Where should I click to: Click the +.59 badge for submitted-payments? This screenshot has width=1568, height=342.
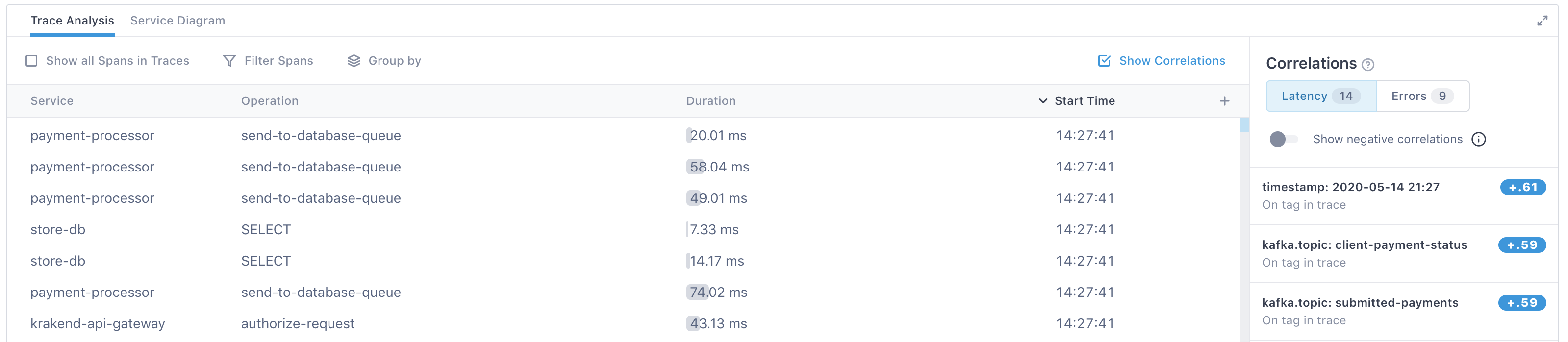[x=1522, y=303]
